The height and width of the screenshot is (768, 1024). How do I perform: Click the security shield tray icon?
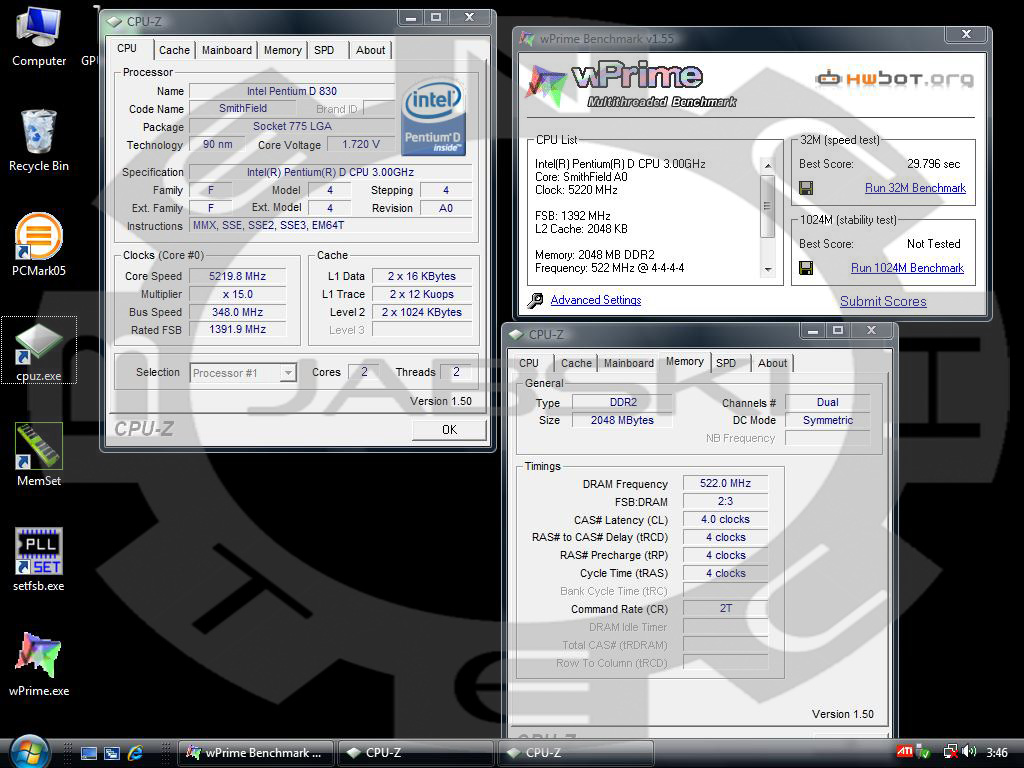(924, 752)
